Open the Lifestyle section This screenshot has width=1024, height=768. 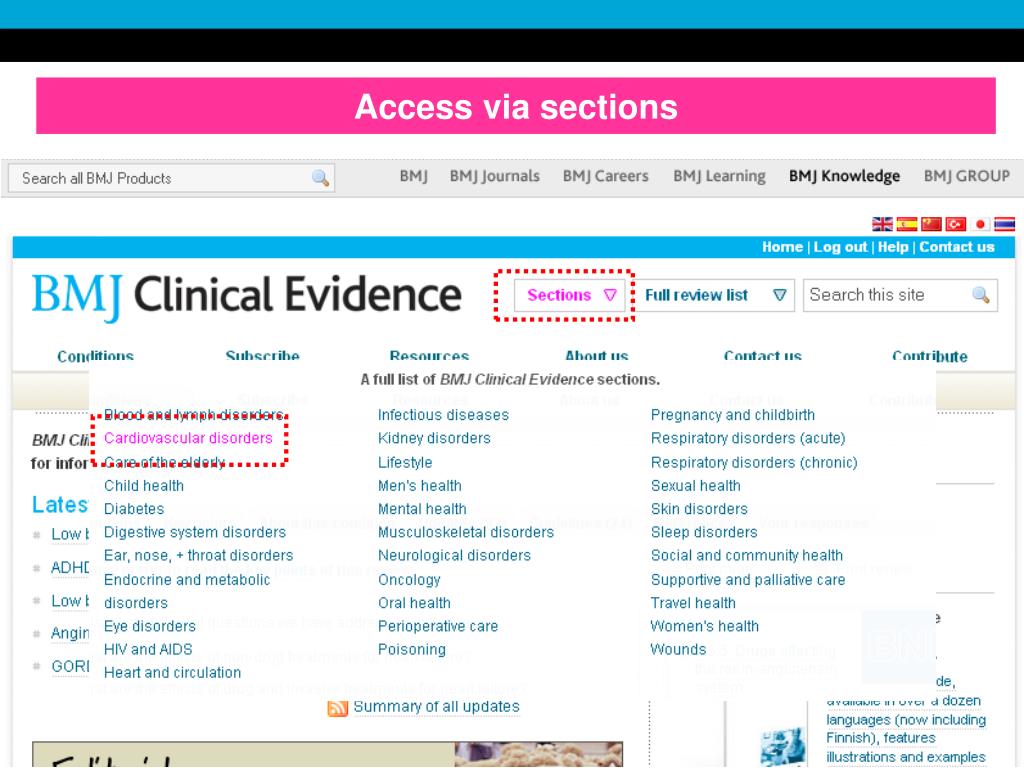[x=405, y=463]
